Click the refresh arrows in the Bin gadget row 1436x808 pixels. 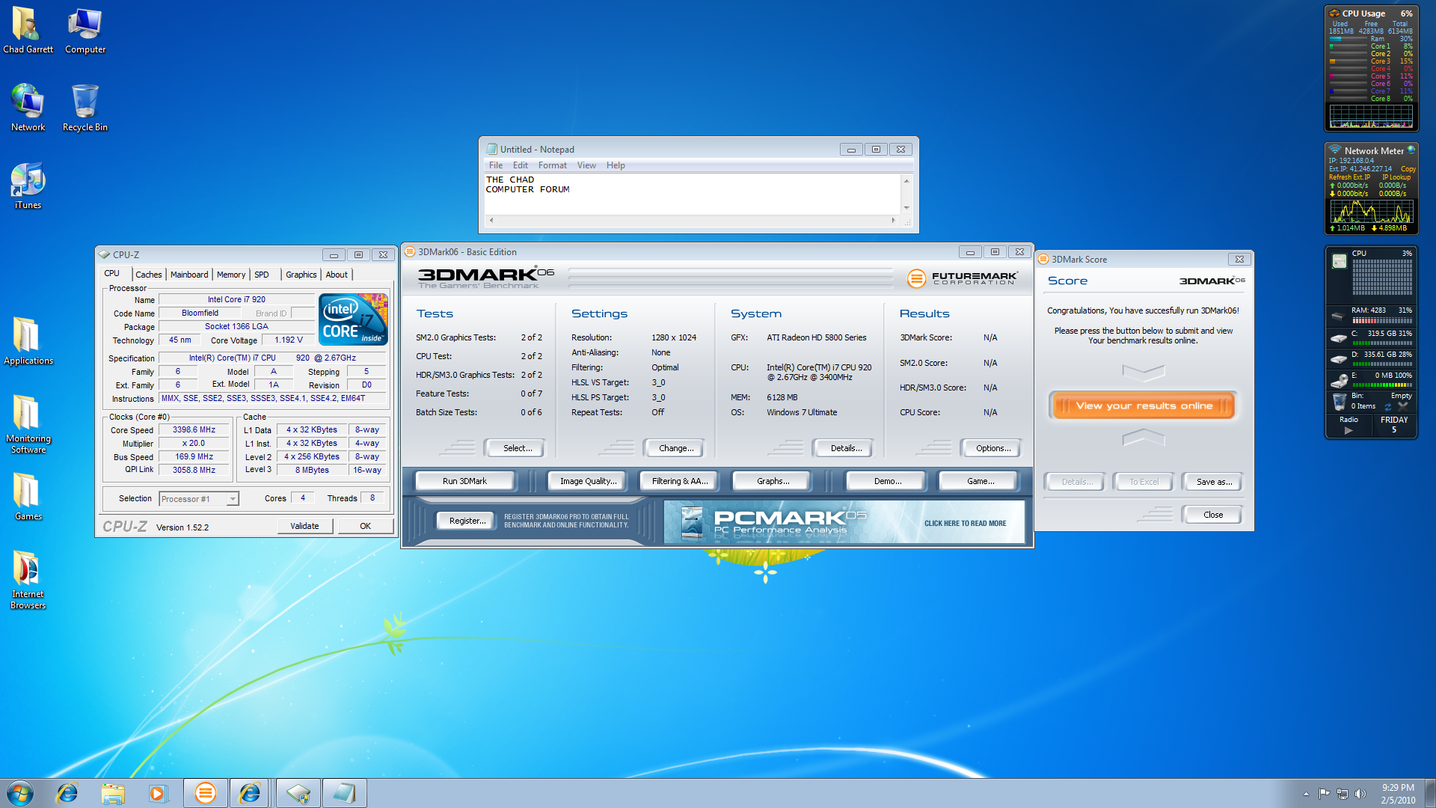click(x=1388, y=406)
